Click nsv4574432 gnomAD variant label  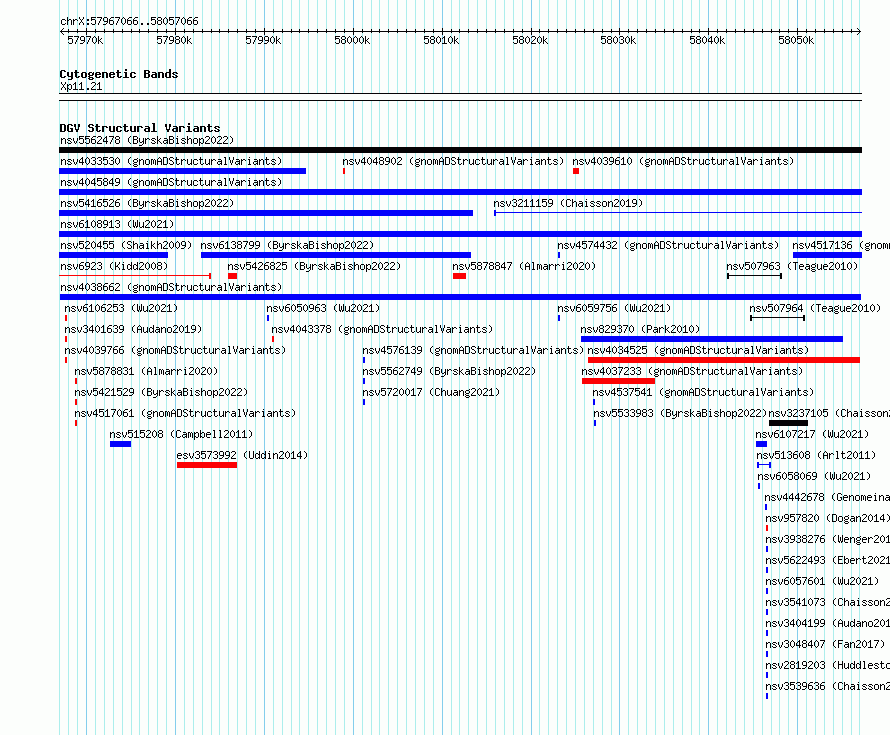[x=668, y=245]
